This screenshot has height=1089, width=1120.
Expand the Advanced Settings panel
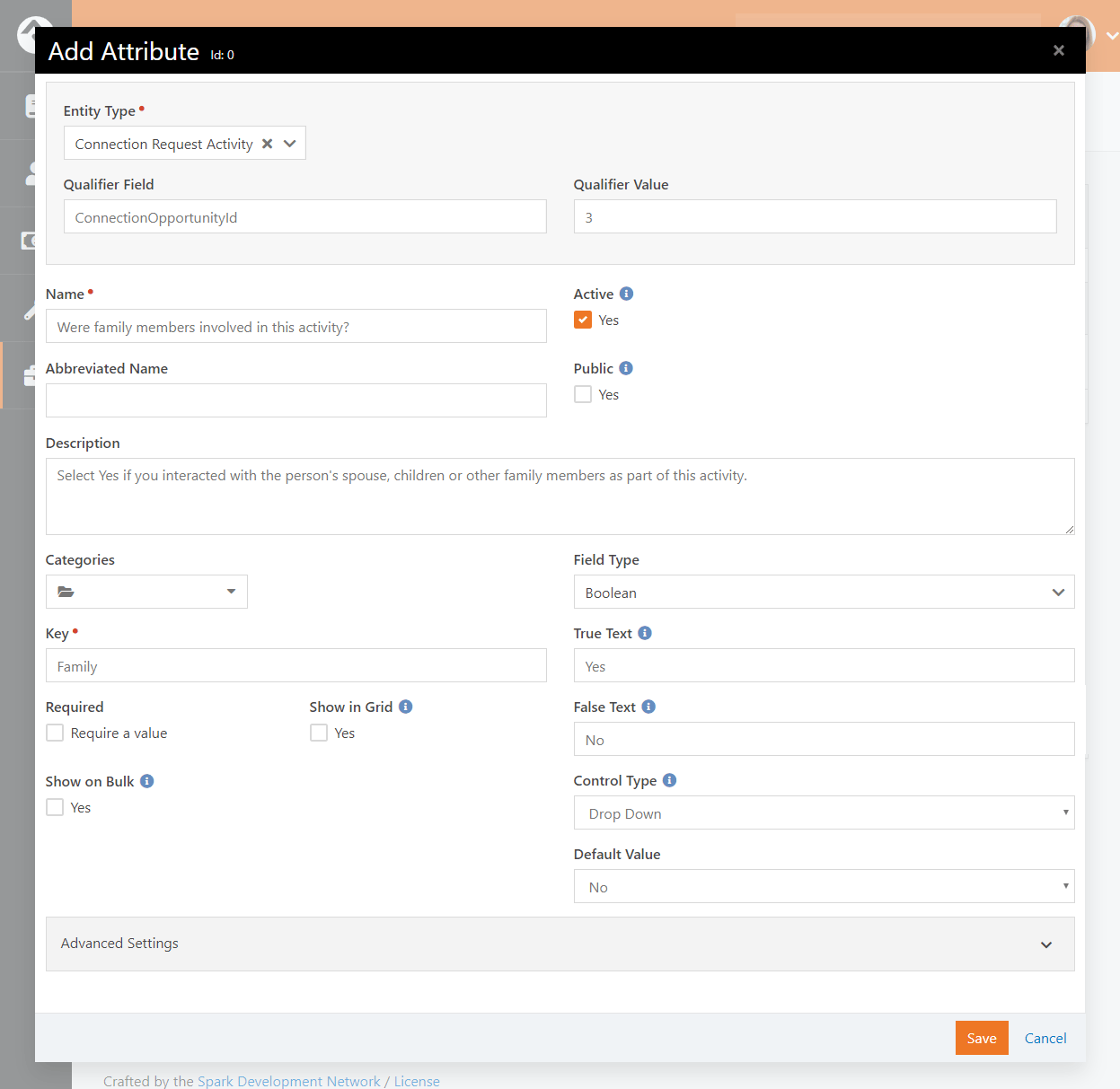coord(560,944)
